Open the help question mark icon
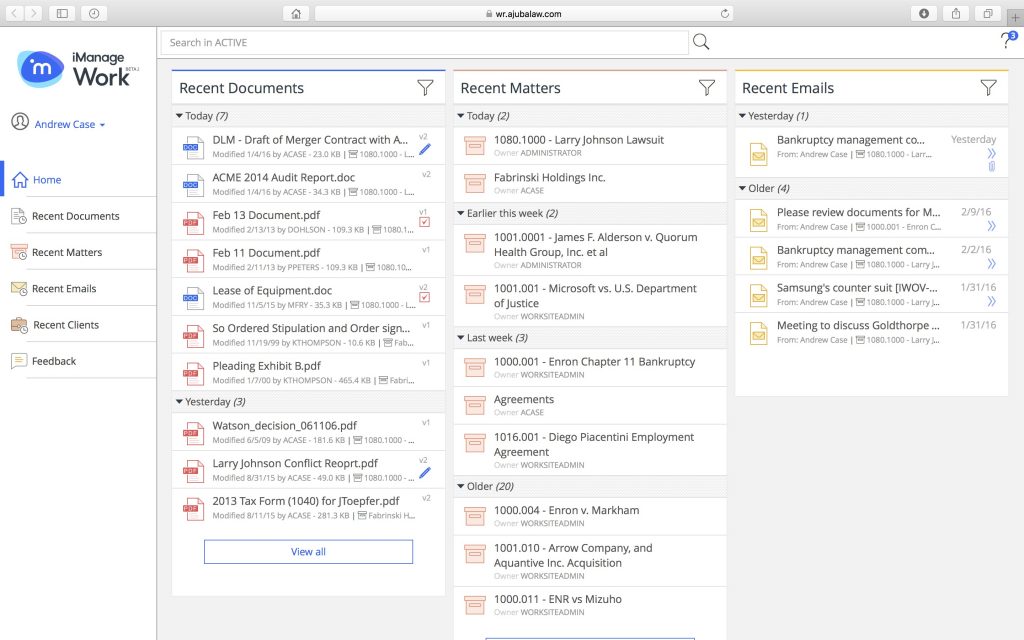This screenshot has height=640, width=1024. coord(1007,40)
